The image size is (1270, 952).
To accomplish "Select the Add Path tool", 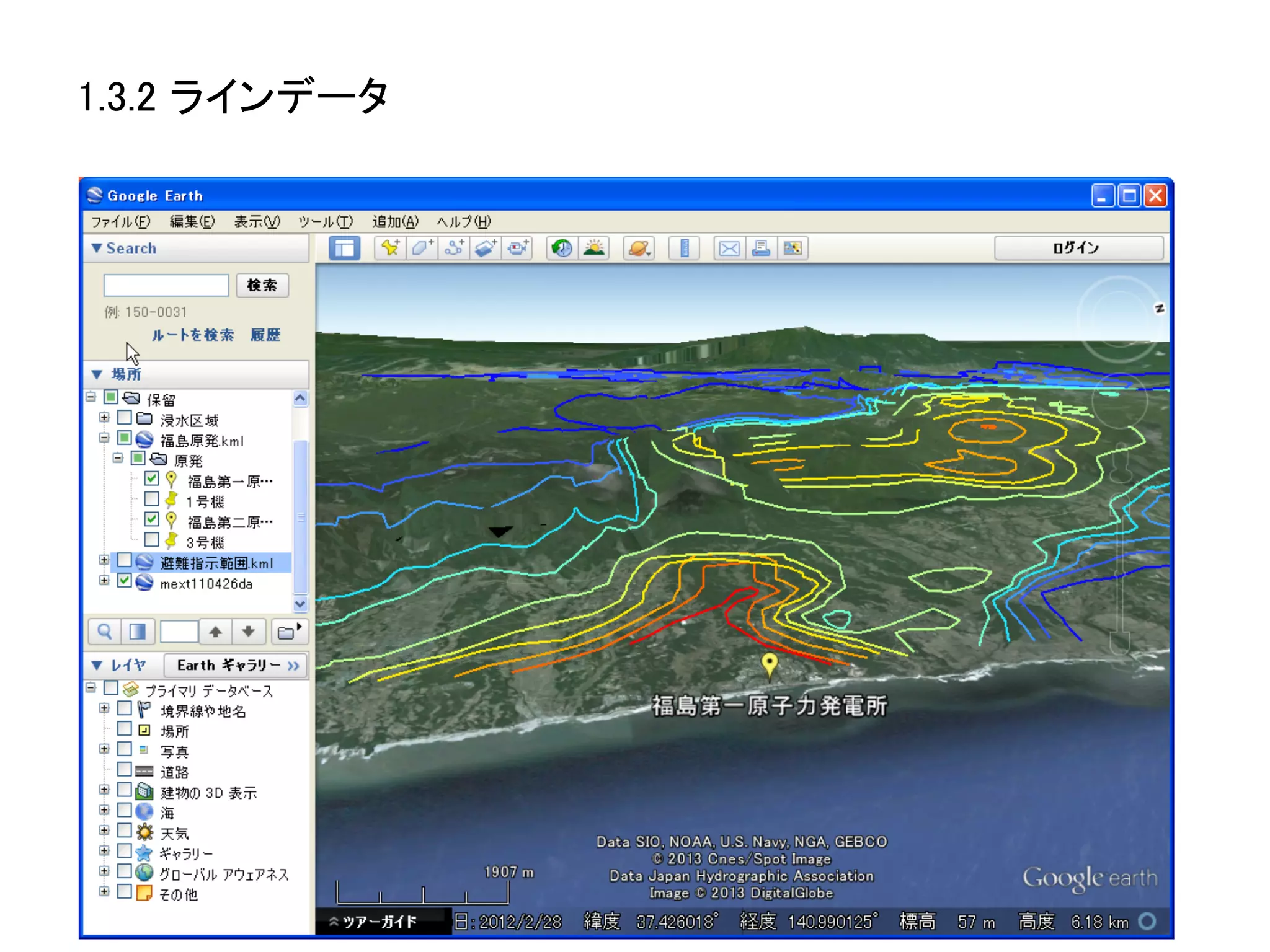I will 454,249.
